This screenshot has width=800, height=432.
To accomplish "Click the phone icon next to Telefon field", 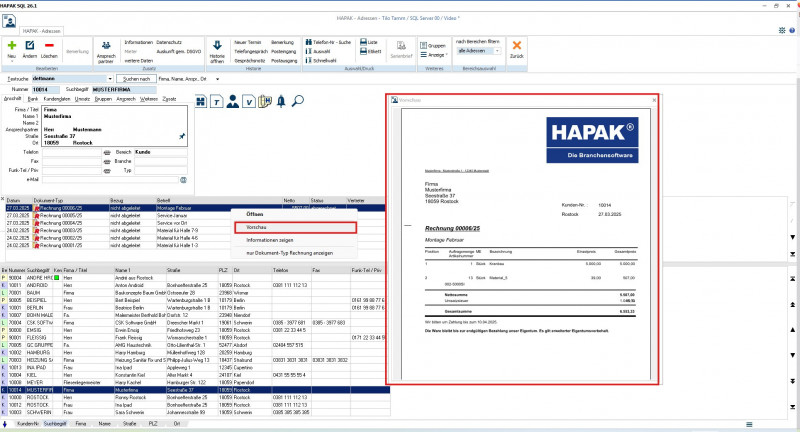I will [107, 153].
